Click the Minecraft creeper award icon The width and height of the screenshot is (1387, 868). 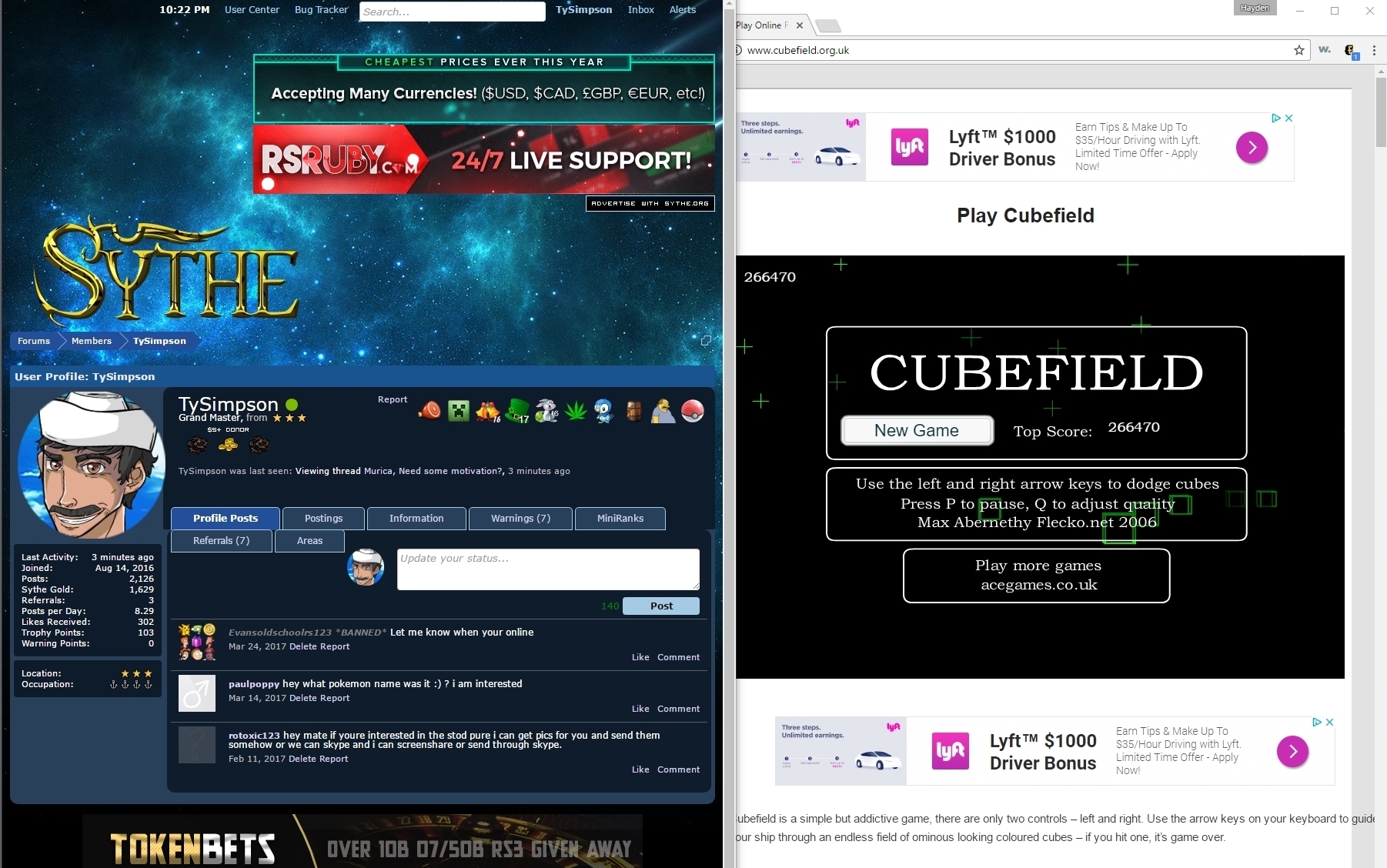pos(459,411)
